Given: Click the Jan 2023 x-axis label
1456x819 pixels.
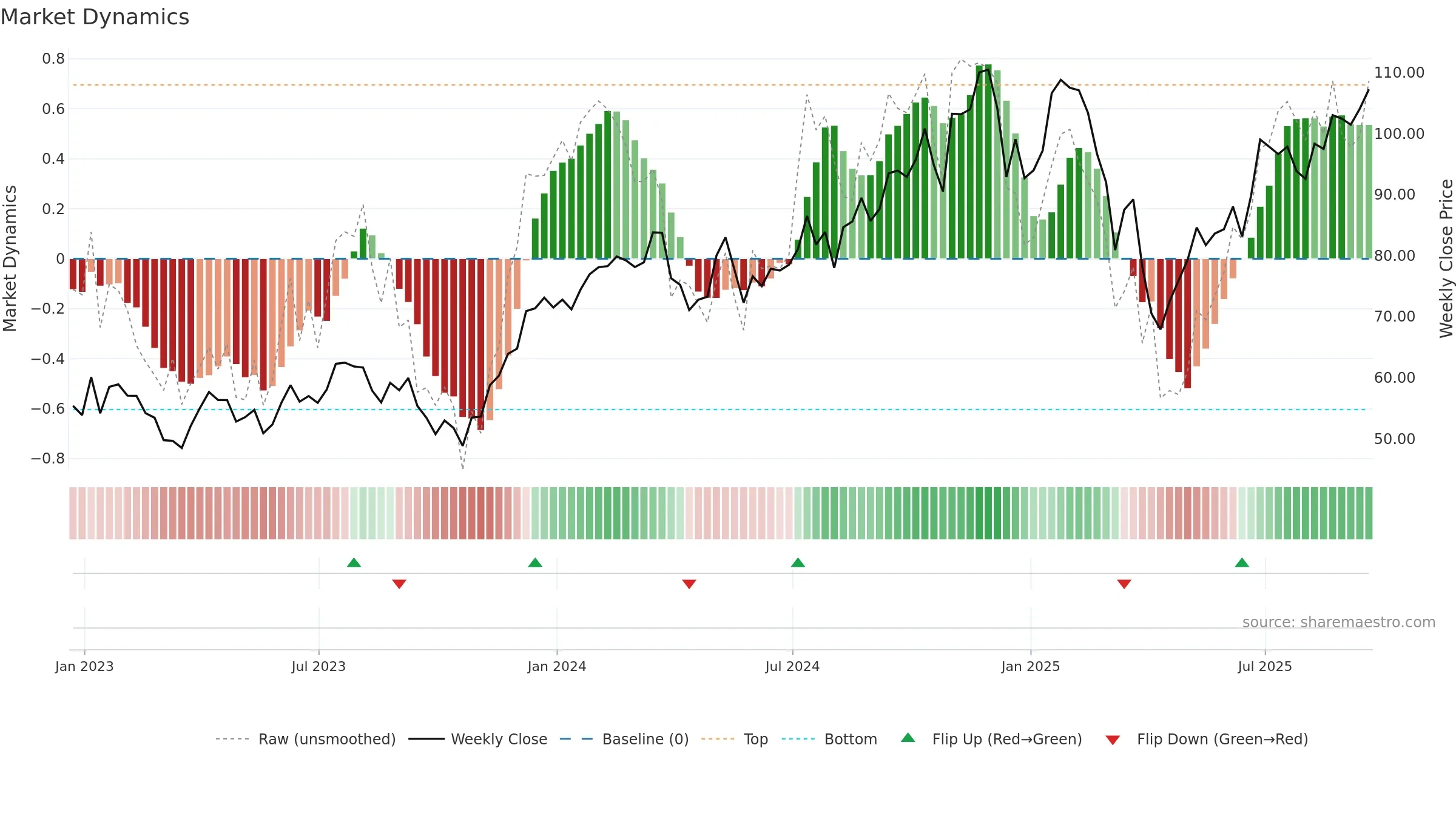Looking at the screenshot, I should point(84,666).
